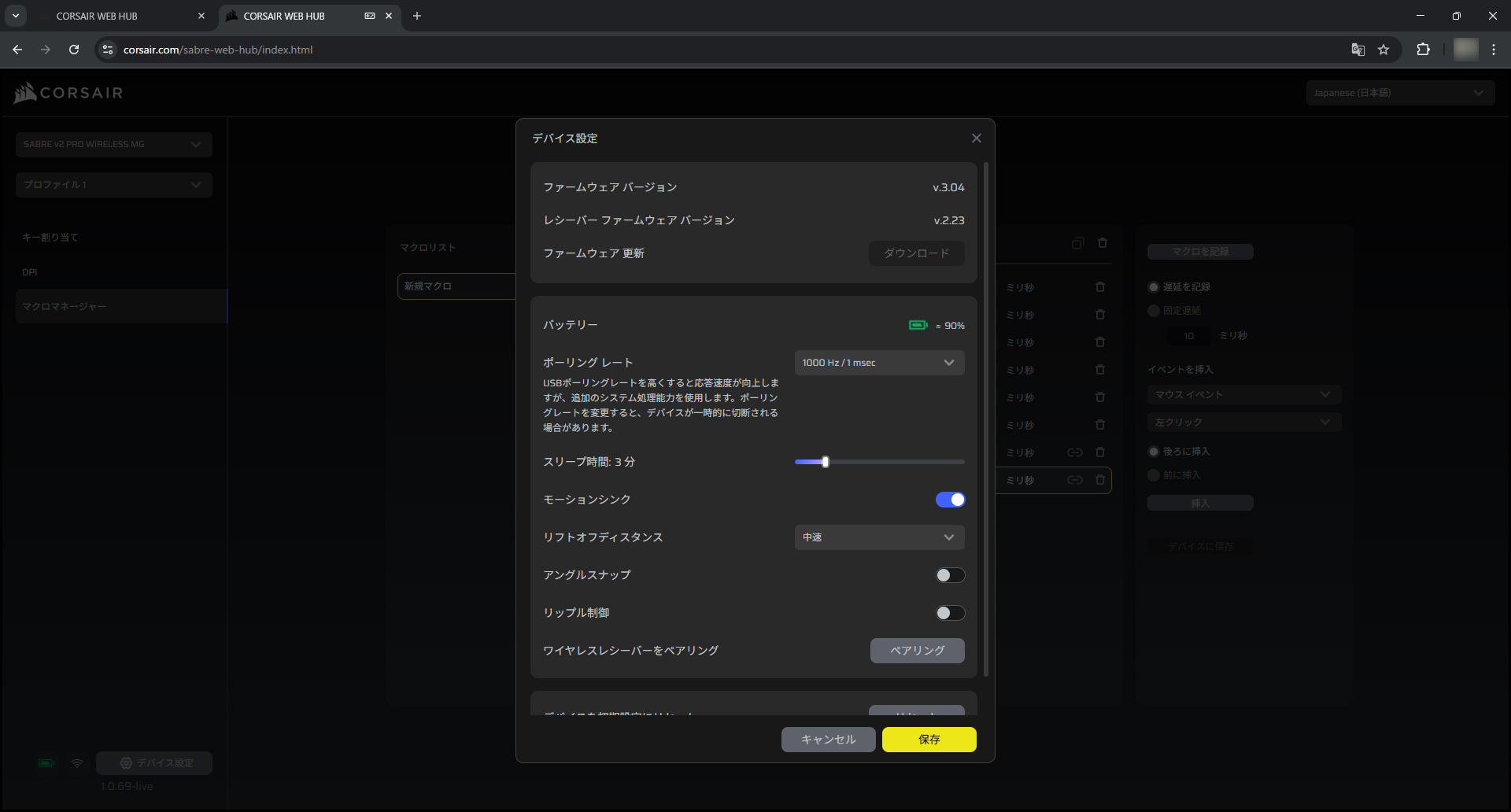Delete the topmost ミリ秒 event row
The width and height of the screenshot is (1511, 812).
[1100, 287]
